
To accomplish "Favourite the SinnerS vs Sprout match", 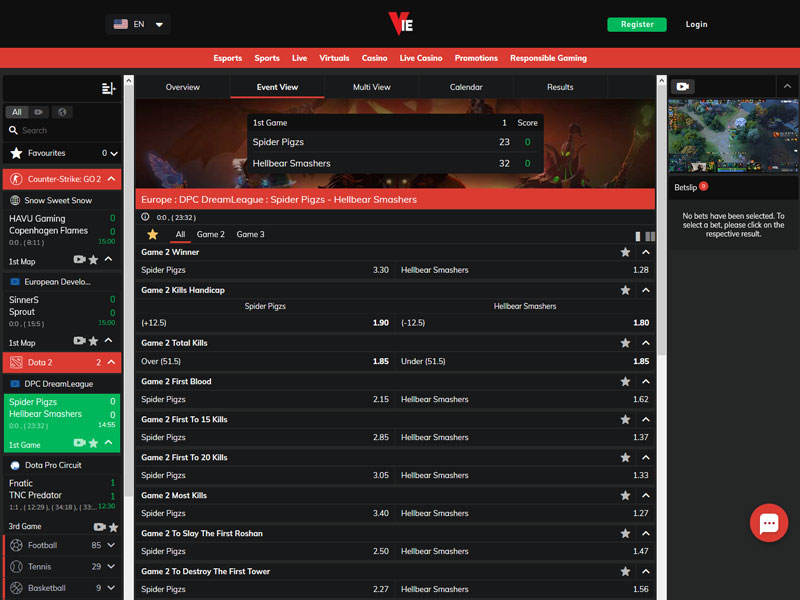I will coord(93,341).
